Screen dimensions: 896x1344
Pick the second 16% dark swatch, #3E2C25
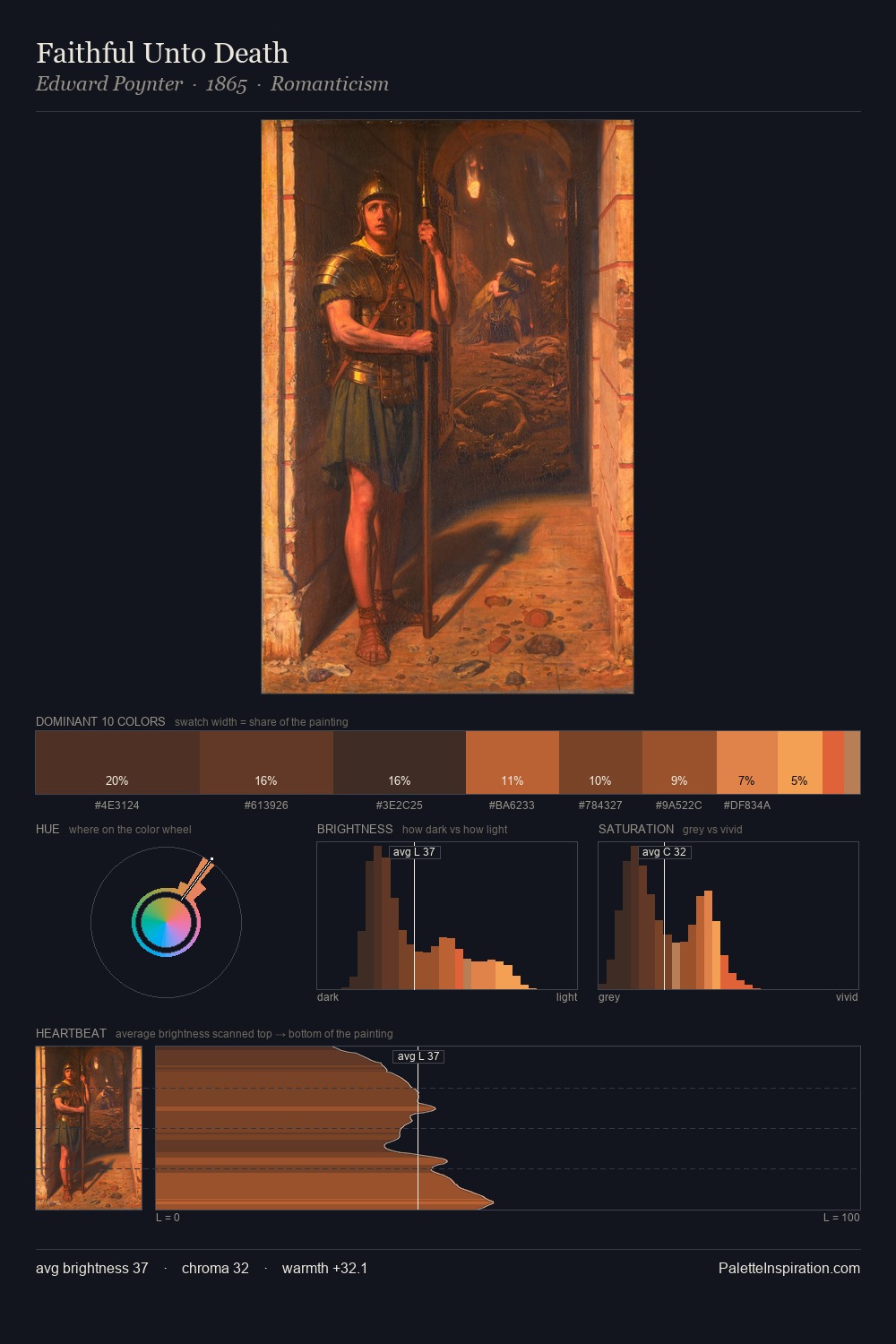(400, 762)
